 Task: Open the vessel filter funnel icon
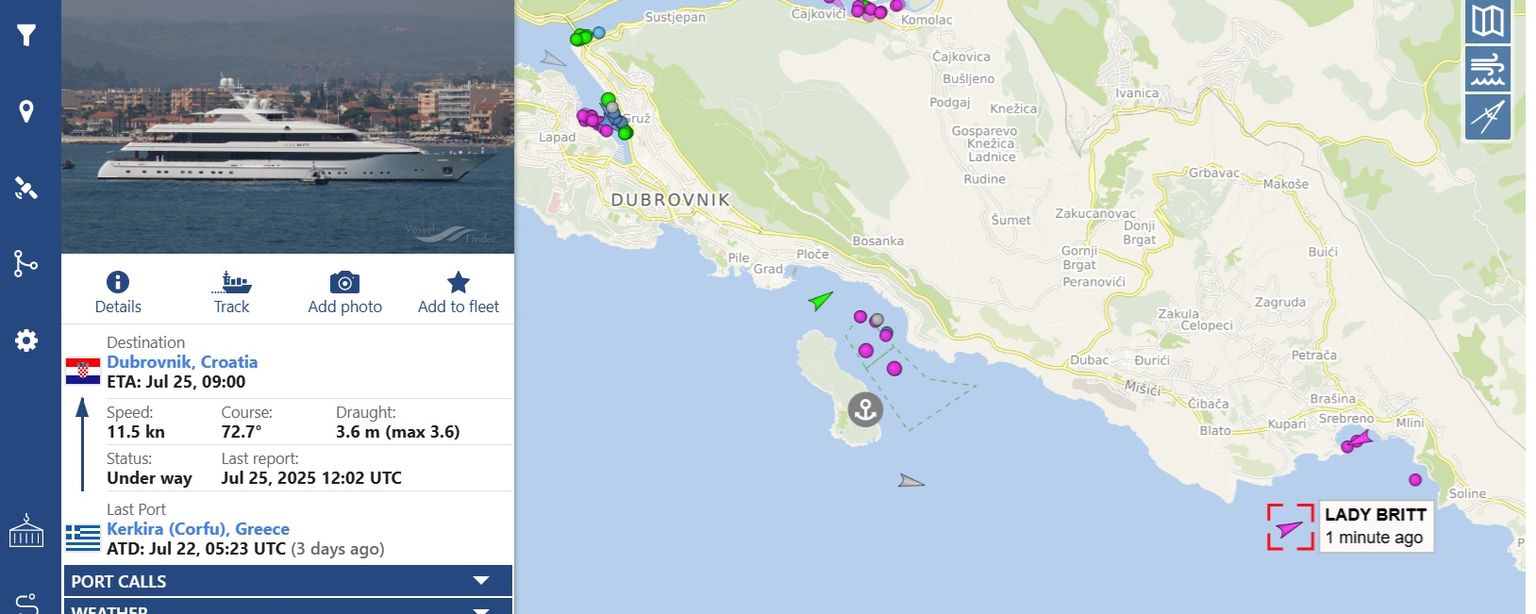tap(26, 36)
